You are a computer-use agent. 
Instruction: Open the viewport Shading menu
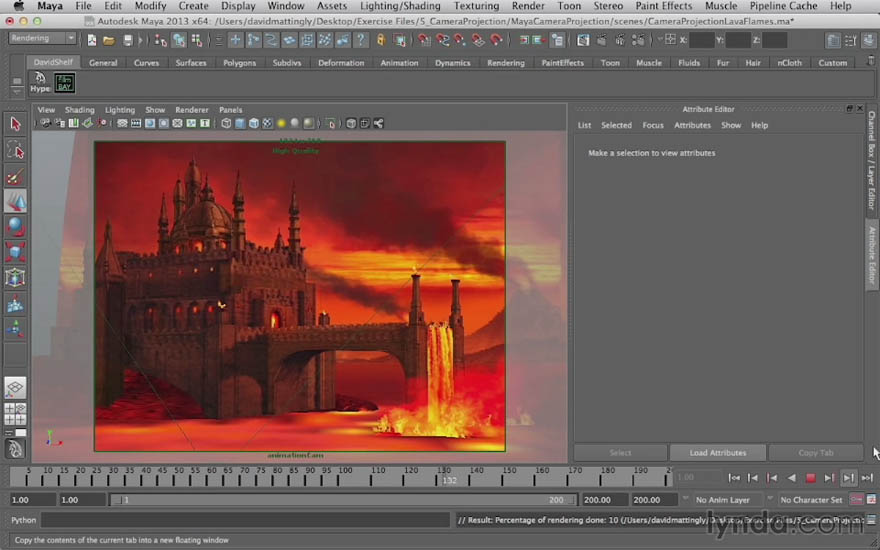pyautogui.click(x=80, y=110)
